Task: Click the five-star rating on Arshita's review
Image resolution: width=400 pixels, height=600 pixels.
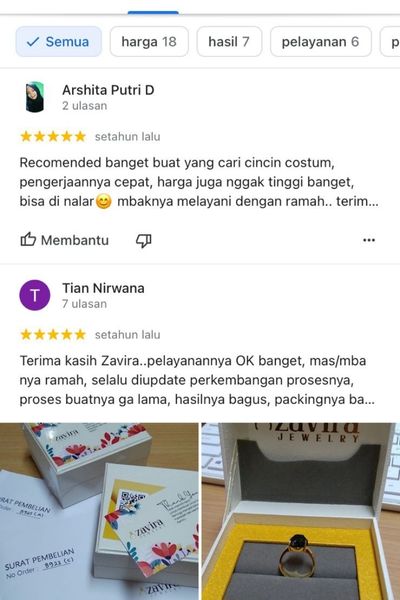Action: click(53, 137)
